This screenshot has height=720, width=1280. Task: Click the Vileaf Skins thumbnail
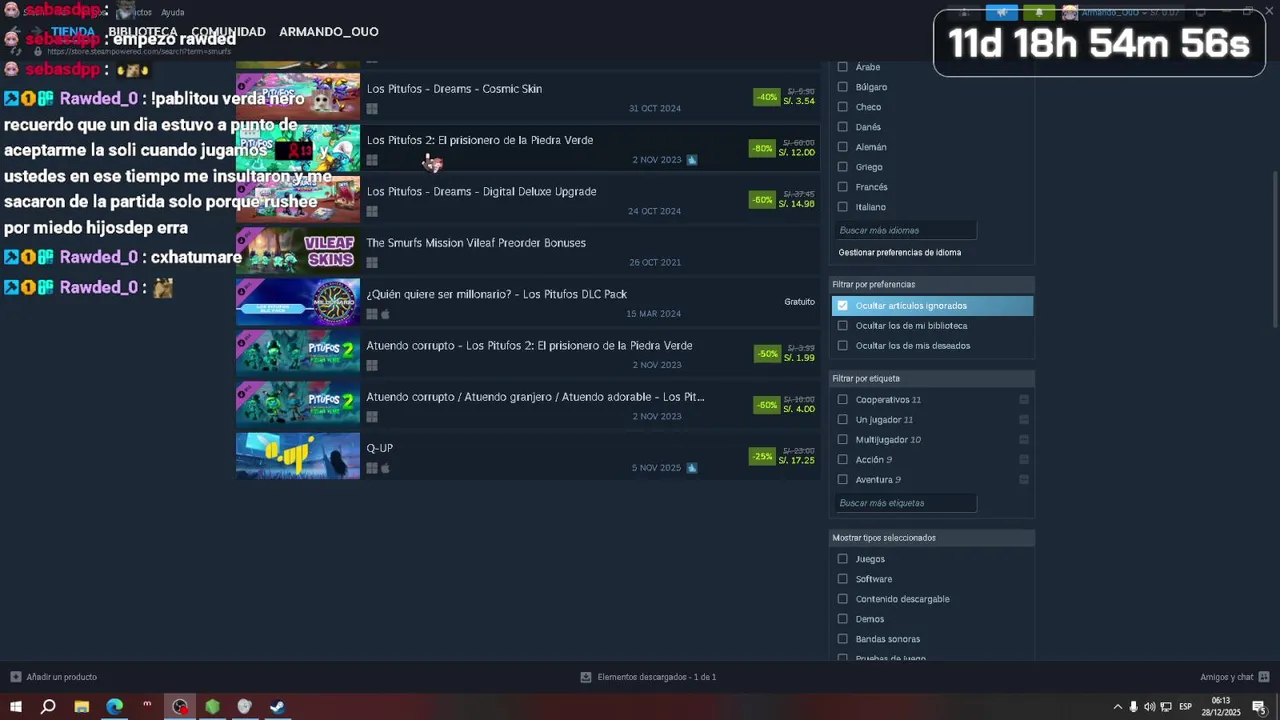click(298, 251)
